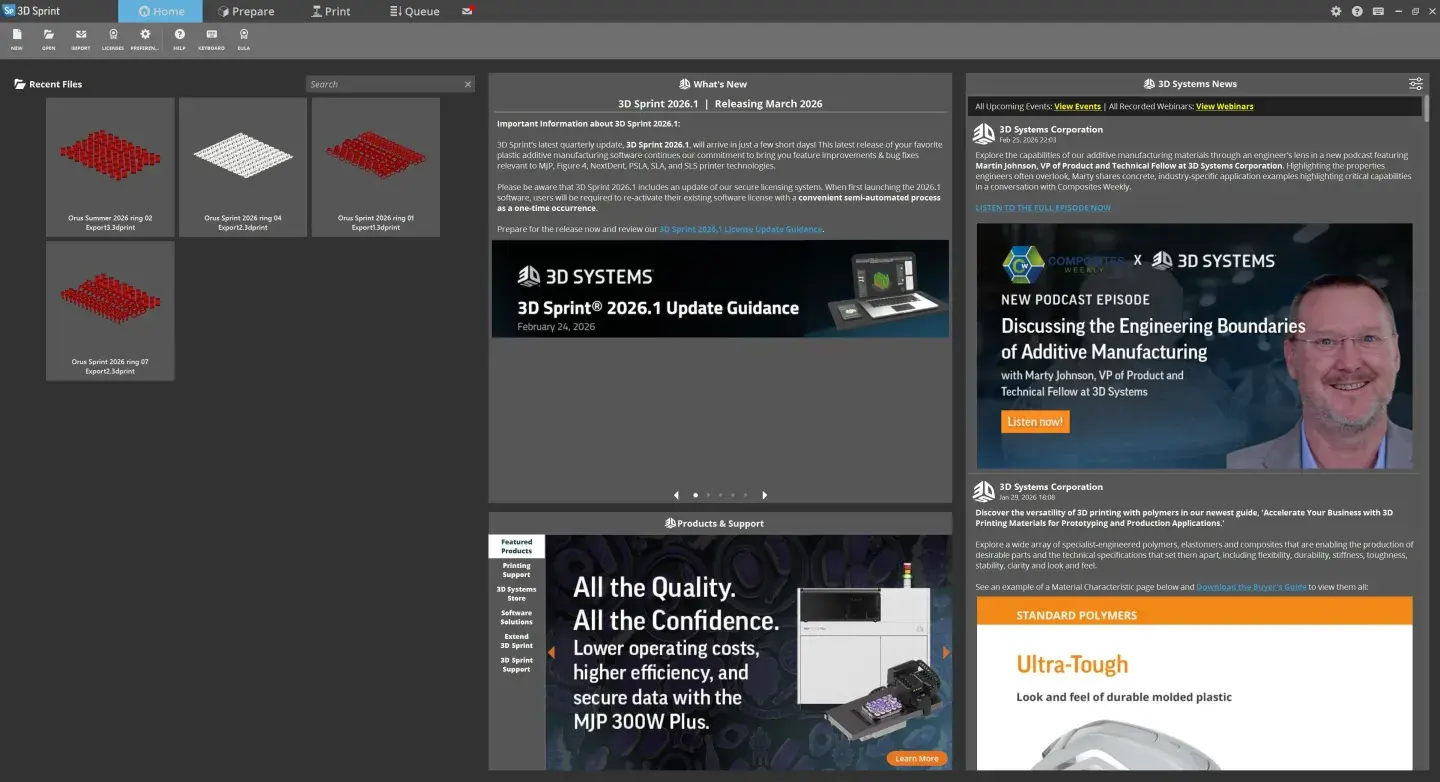
Task: Clear the Recent Files search box
Action: point(467,84)
